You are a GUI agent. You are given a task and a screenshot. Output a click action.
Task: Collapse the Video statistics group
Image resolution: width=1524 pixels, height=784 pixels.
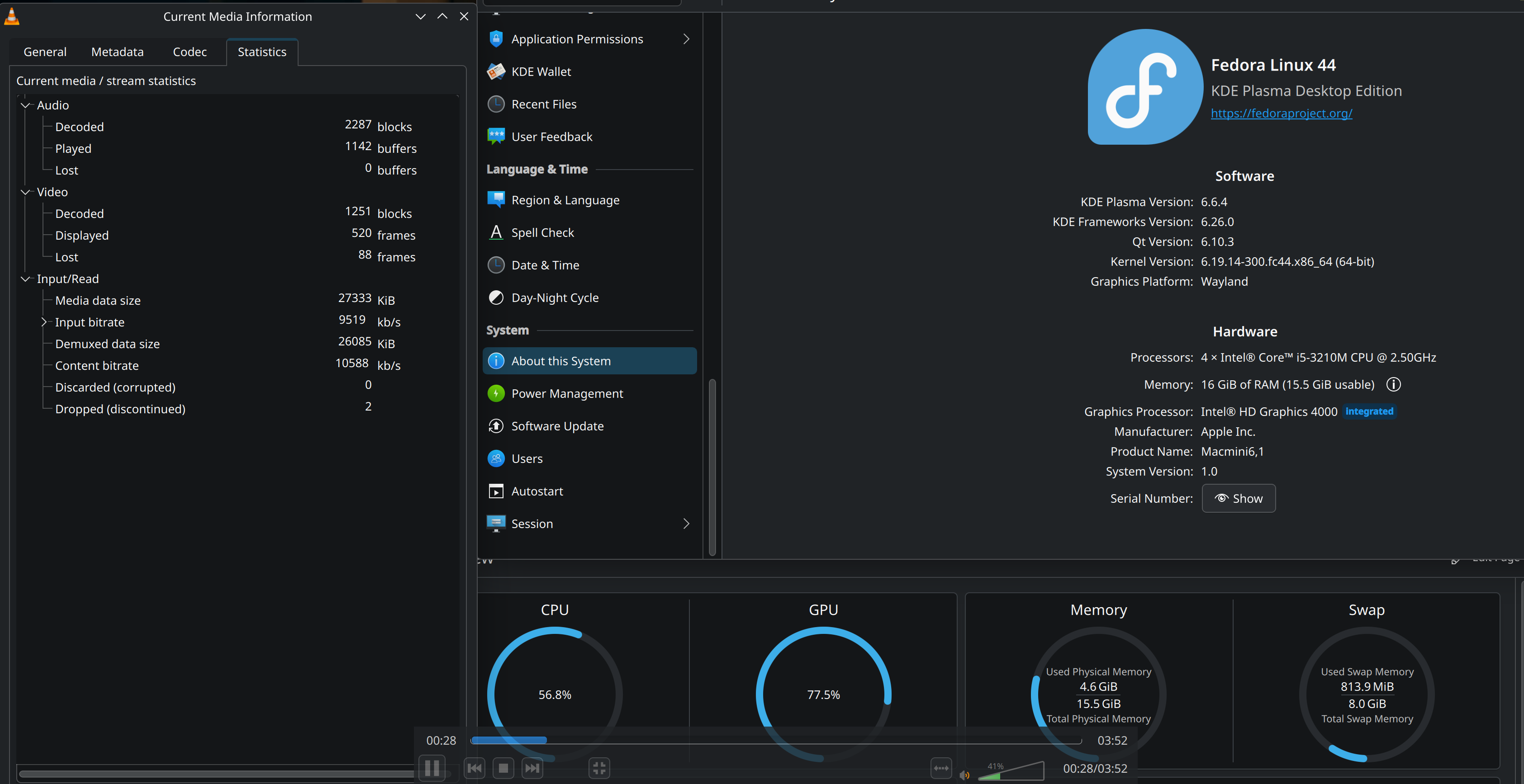[x=25, y=192]
